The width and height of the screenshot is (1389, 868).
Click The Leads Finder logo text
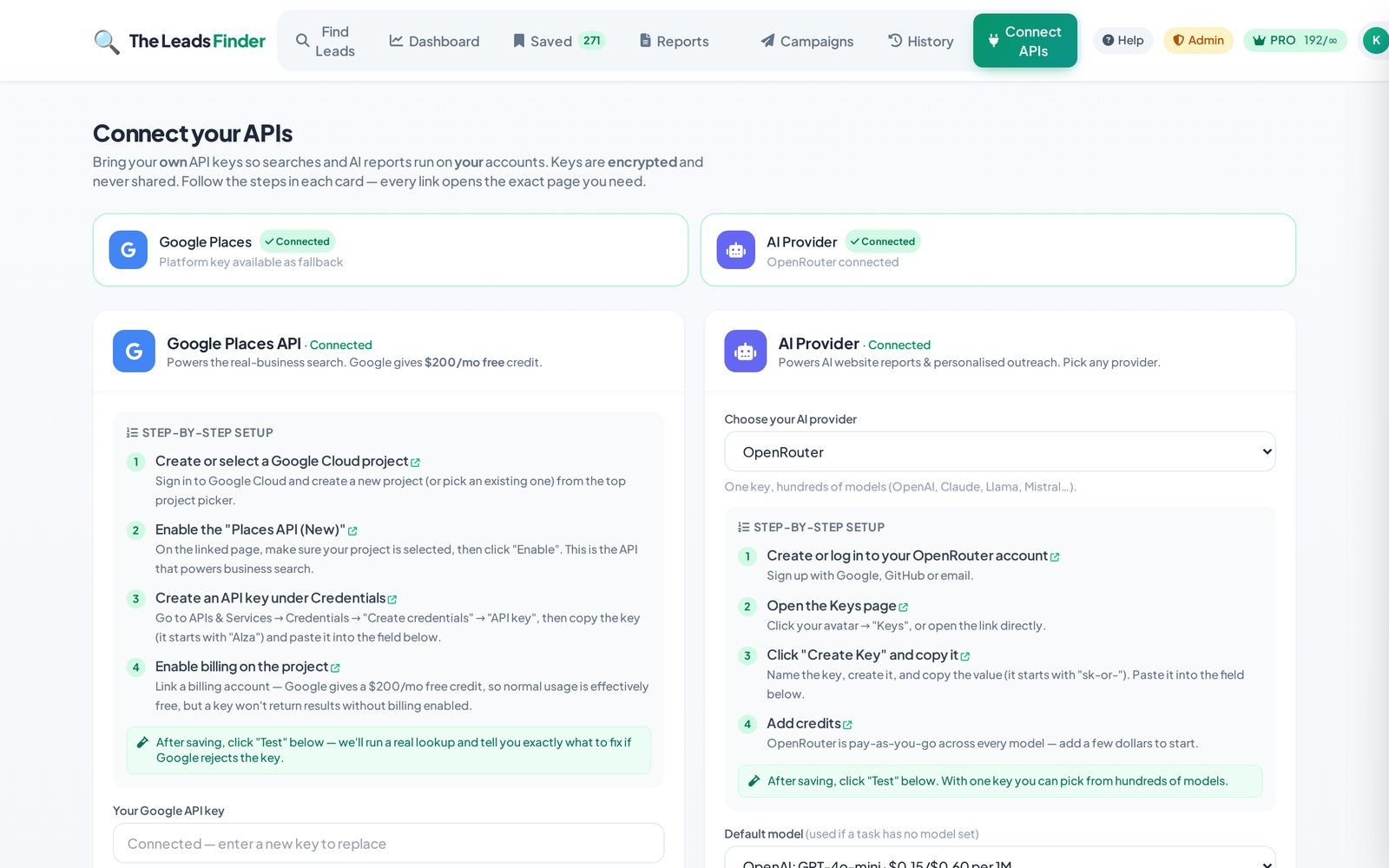click(197, 41)
